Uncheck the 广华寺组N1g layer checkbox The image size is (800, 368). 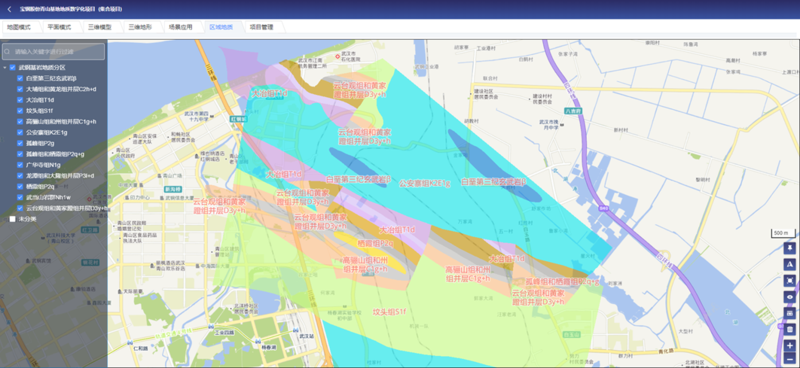[20, 165]
